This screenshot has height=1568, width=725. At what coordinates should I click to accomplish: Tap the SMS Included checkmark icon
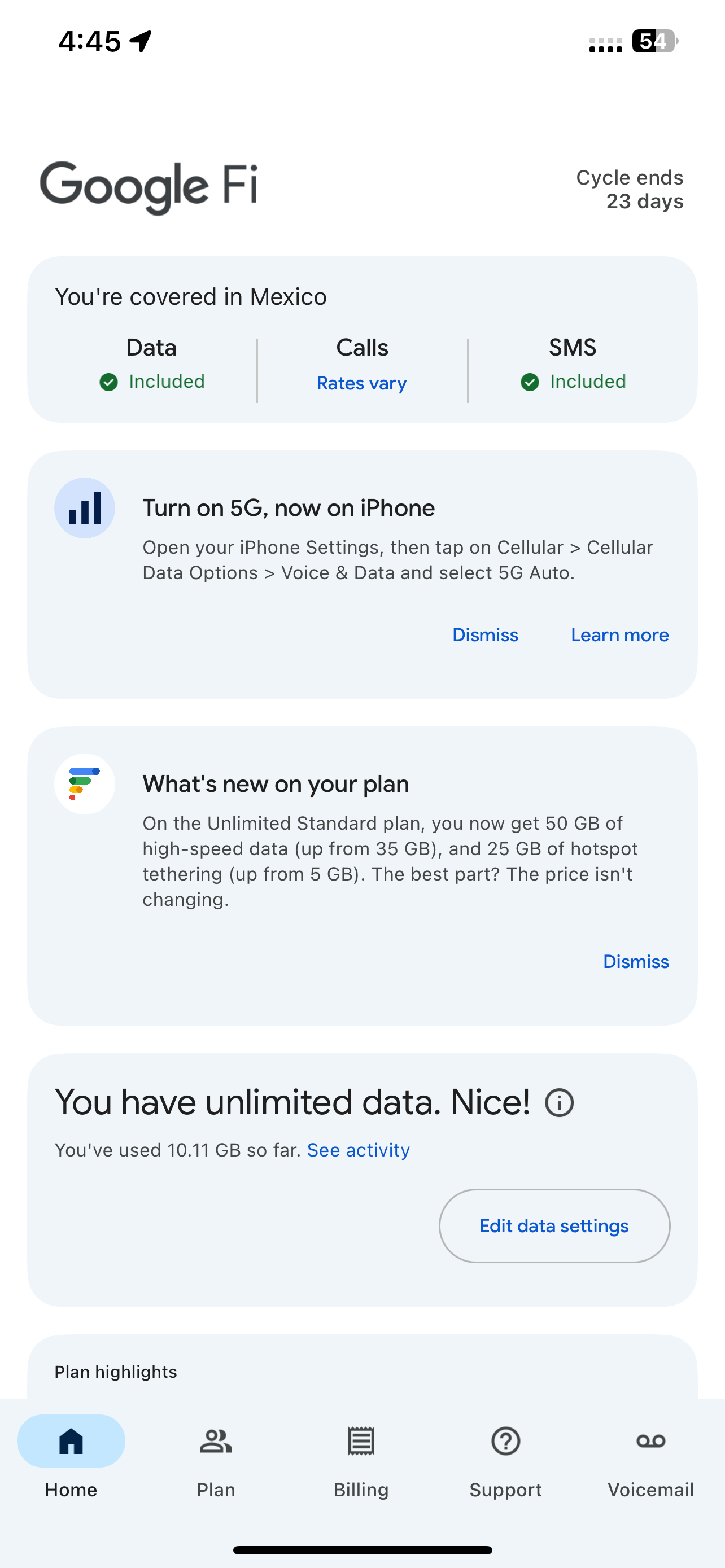coord(530,382)
